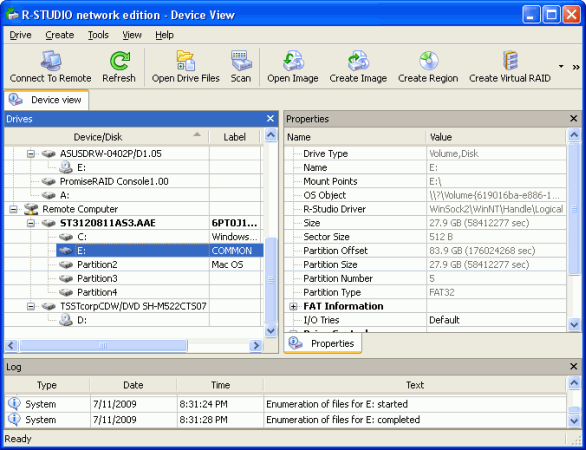Click the Label column header in Drives
The image size is (586, 450).
coord(234,137)
